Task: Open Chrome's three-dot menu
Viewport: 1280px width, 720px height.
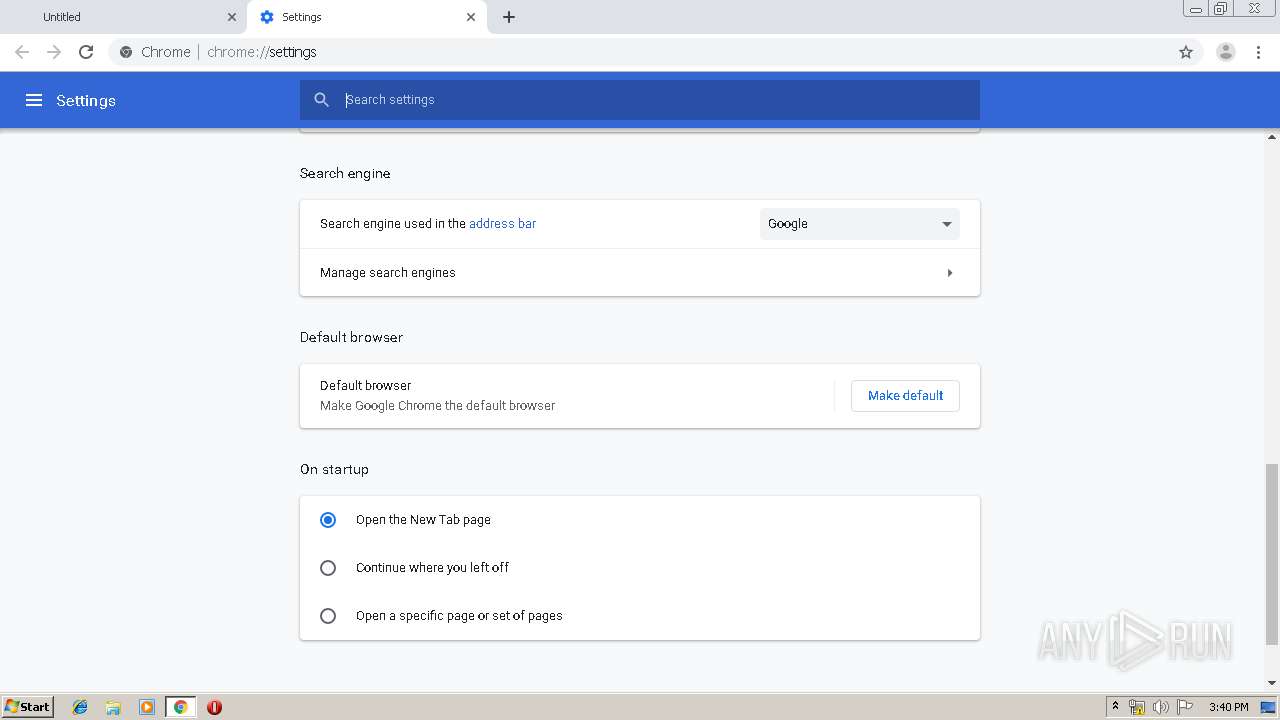Action: (1259, 52)
